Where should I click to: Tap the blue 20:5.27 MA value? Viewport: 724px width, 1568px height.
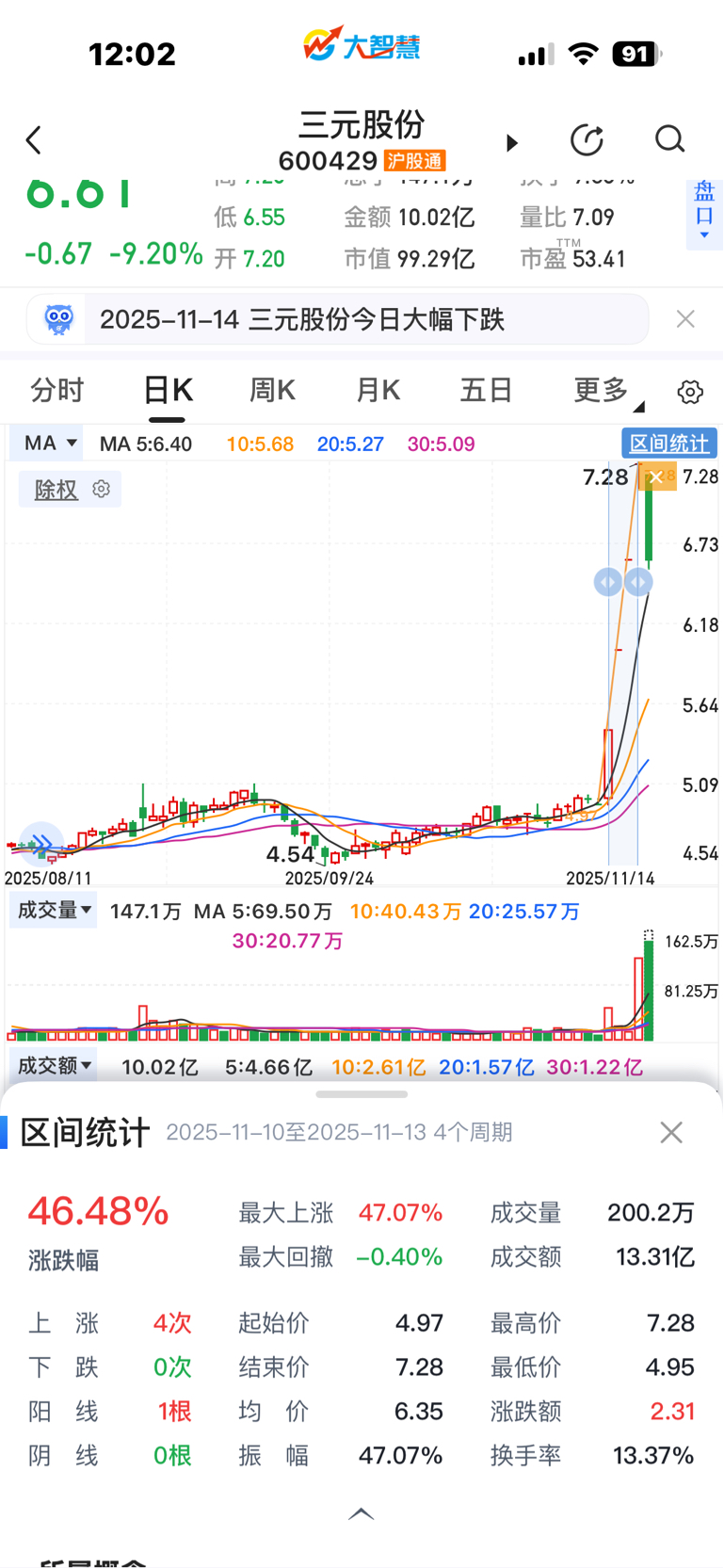coord(350,444)
